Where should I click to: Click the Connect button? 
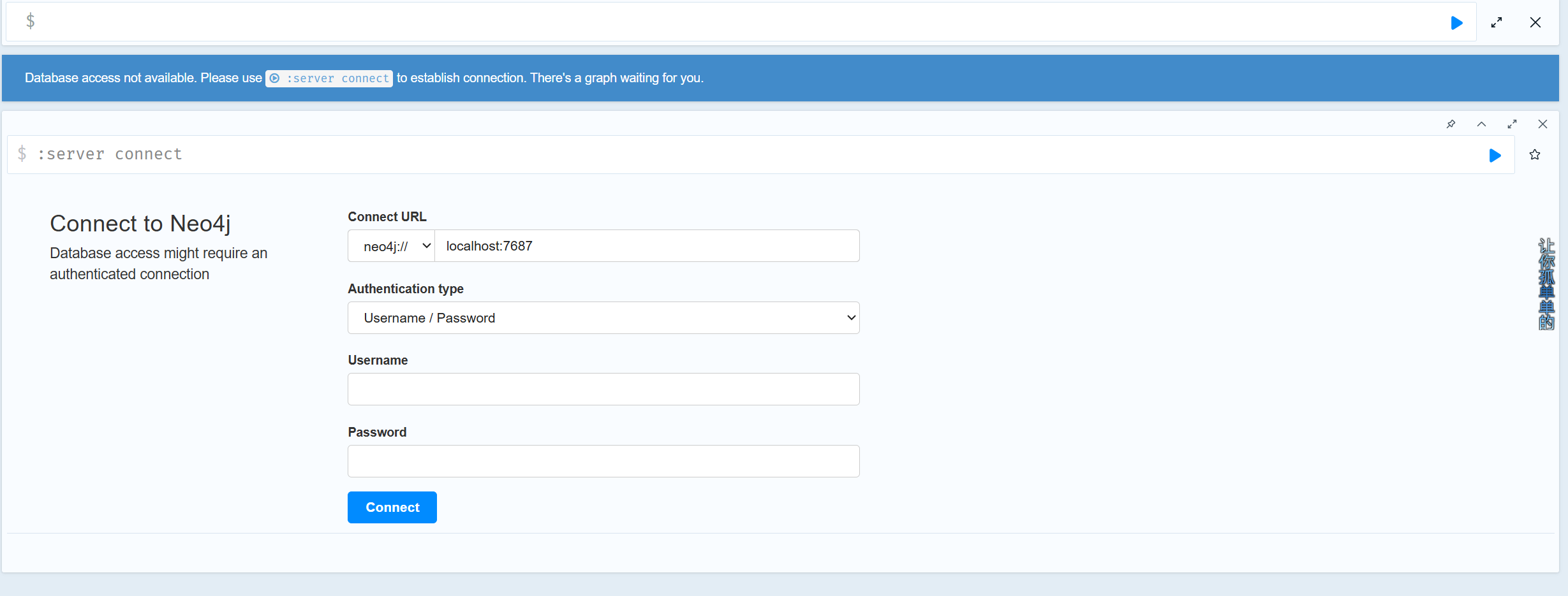point(392,507)
